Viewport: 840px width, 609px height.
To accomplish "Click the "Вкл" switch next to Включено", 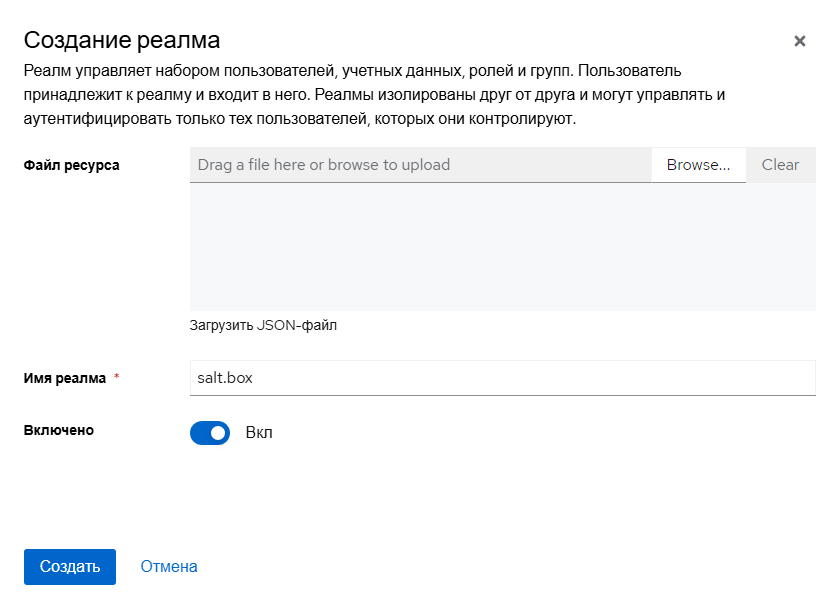I will click(210, 432).
